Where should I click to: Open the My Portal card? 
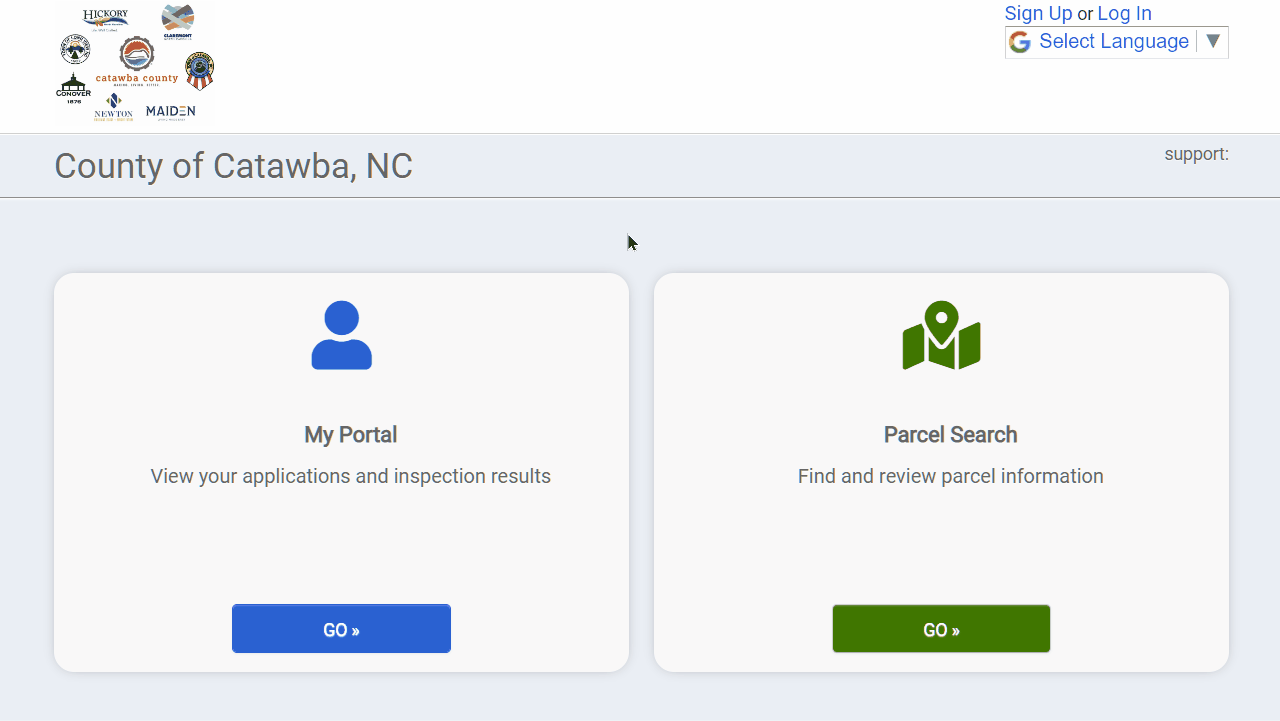click(x=341, y=629)
